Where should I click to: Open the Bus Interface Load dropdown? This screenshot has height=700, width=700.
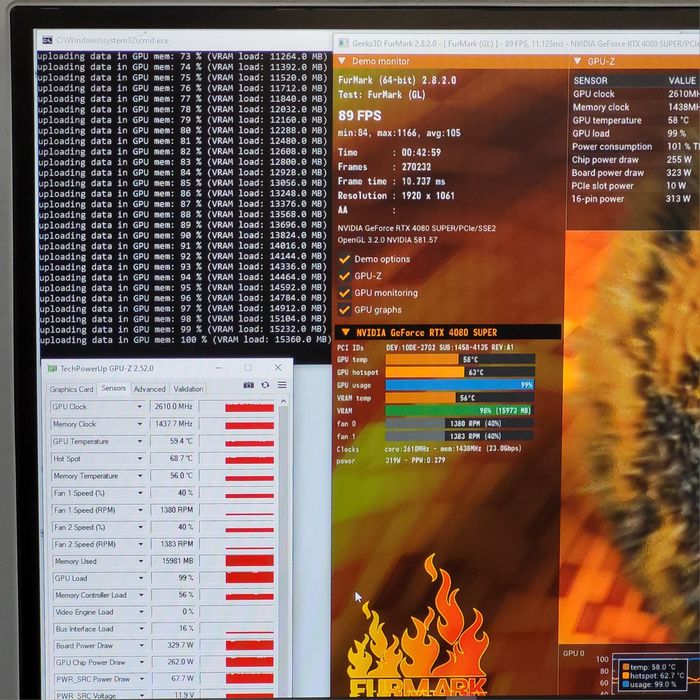(142, 629)
